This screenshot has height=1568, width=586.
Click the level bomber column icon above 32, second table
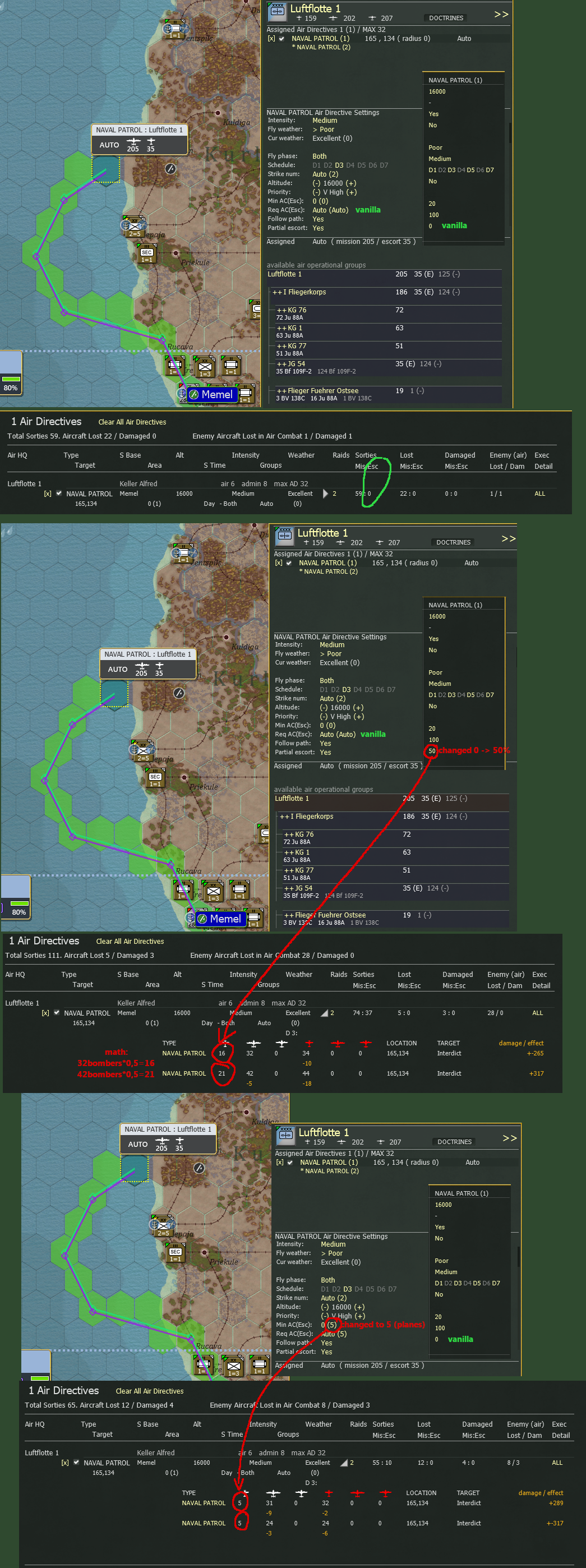coord(253,1043)
